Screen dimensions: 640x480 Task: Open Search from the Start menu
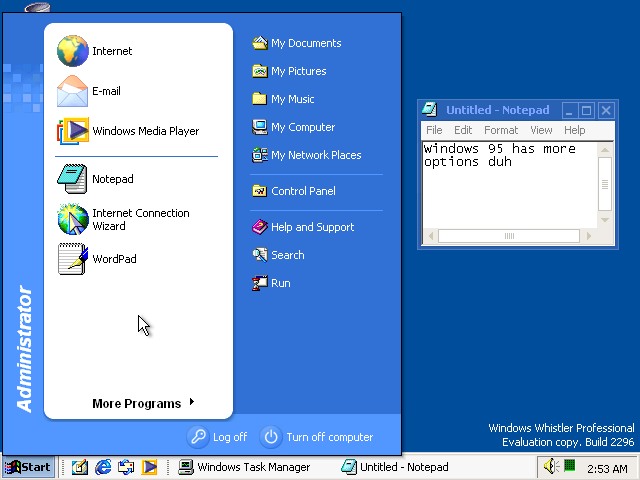(278, 255)
